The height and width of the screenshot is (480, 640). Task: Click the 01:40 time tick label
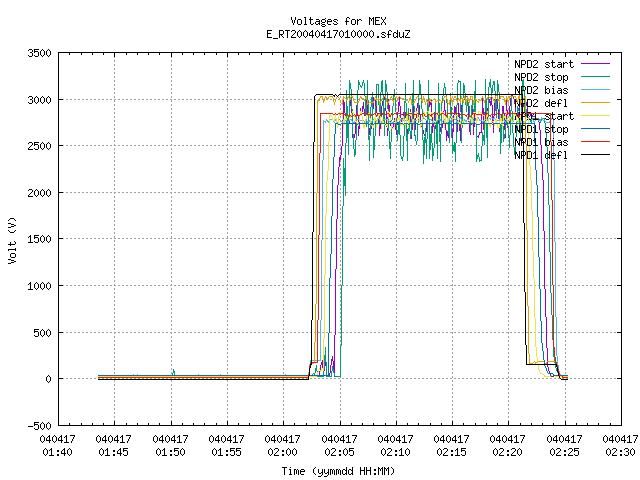coord(58,452)
